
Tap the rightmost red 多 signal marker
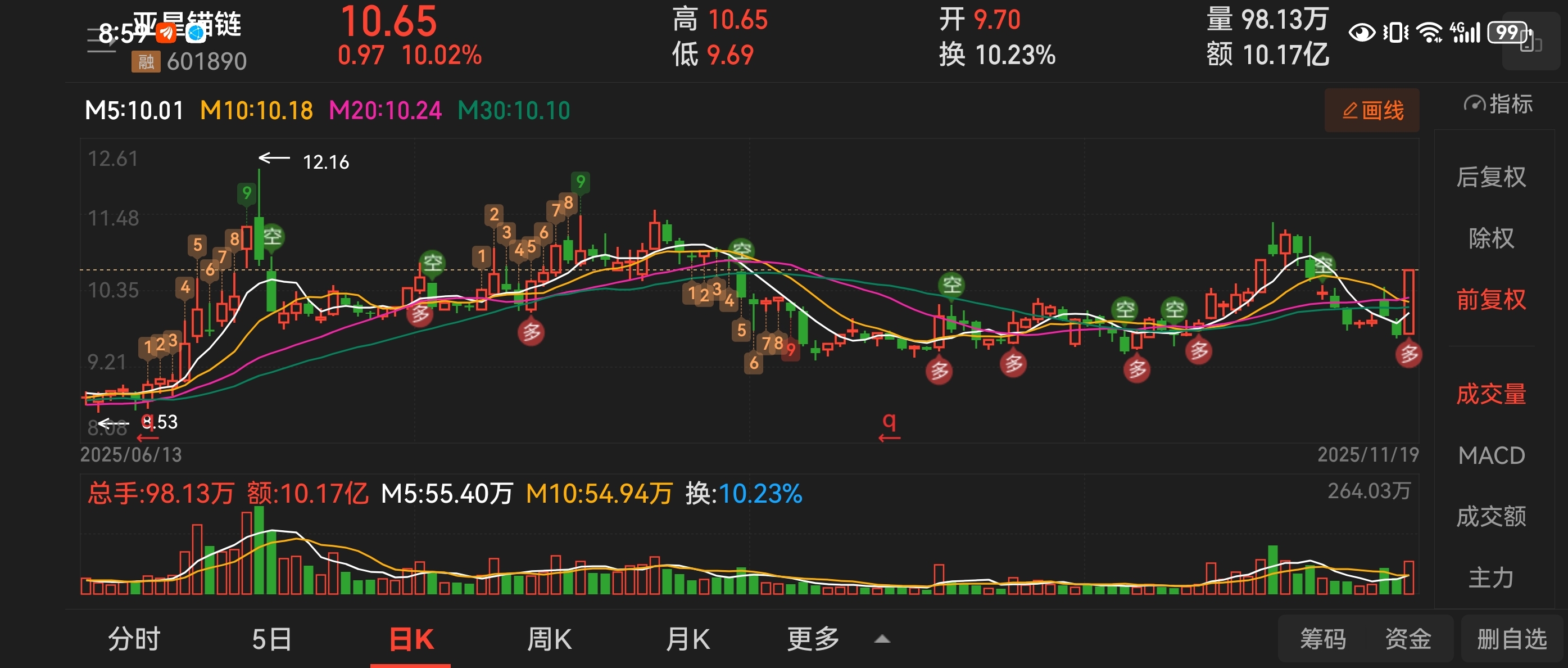(1408, 354)
